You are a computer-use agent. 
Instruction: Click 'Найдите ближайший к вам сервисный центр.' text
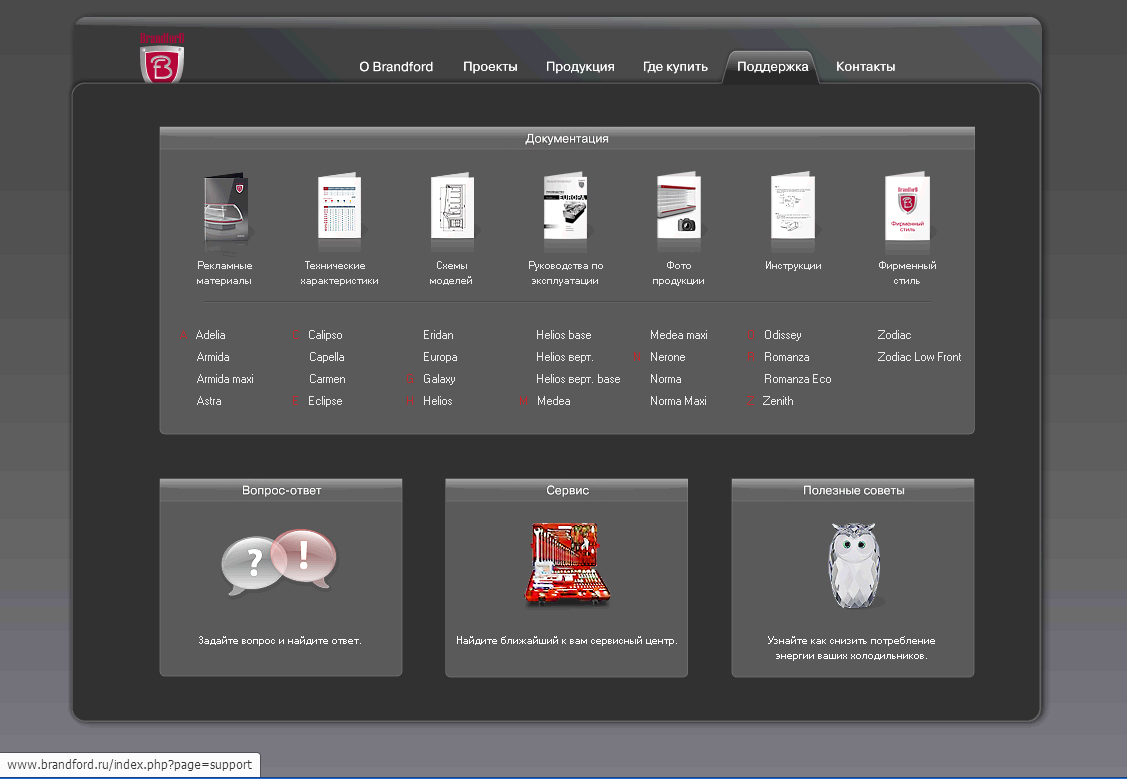566,640
